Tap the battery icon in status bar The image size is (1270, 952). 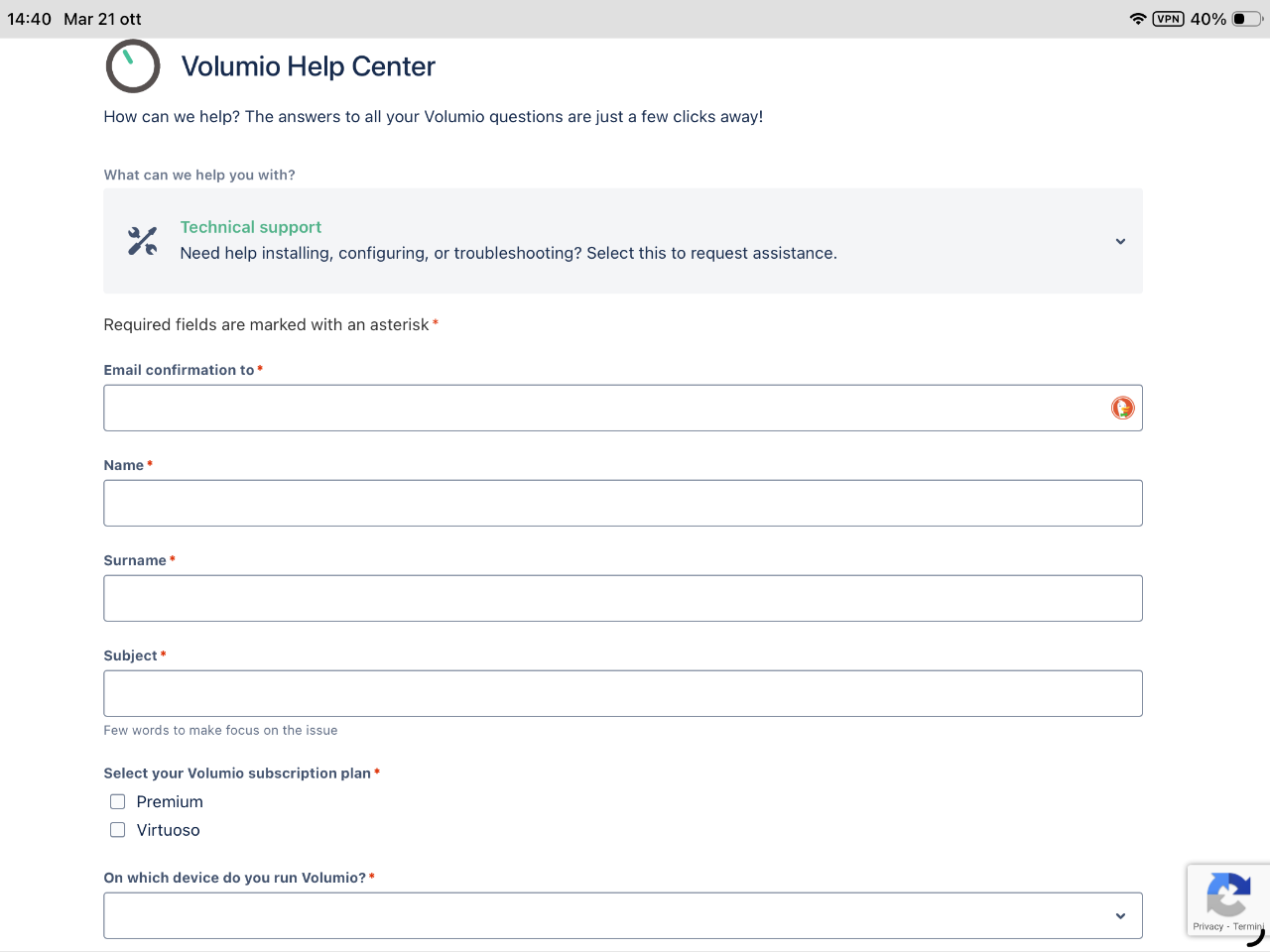coord(1246,19)
